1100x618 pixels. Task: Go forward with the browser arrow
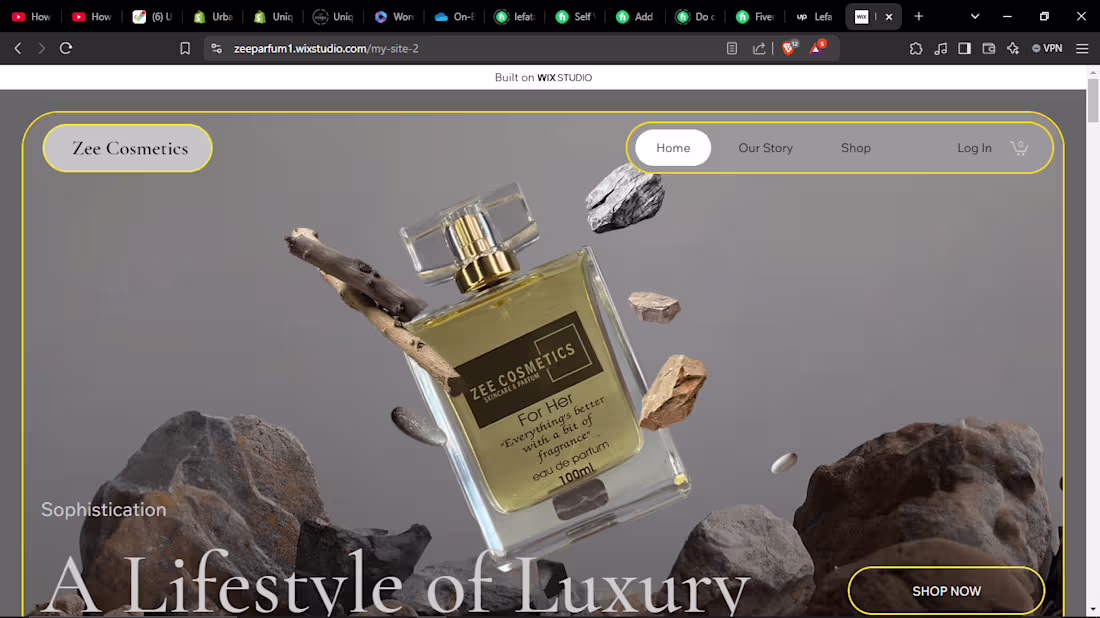click(41, 48)
